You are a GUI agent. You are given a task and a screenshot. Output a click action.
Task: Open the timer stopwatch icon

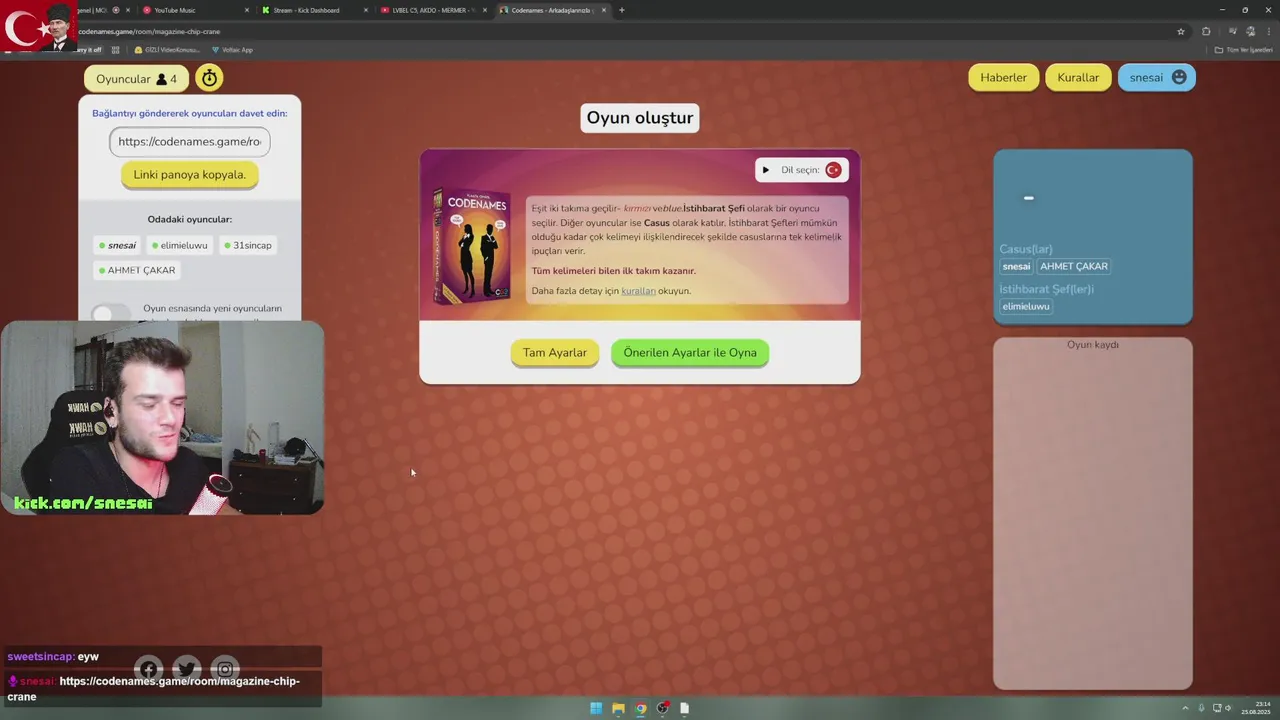tap(209, 78)
